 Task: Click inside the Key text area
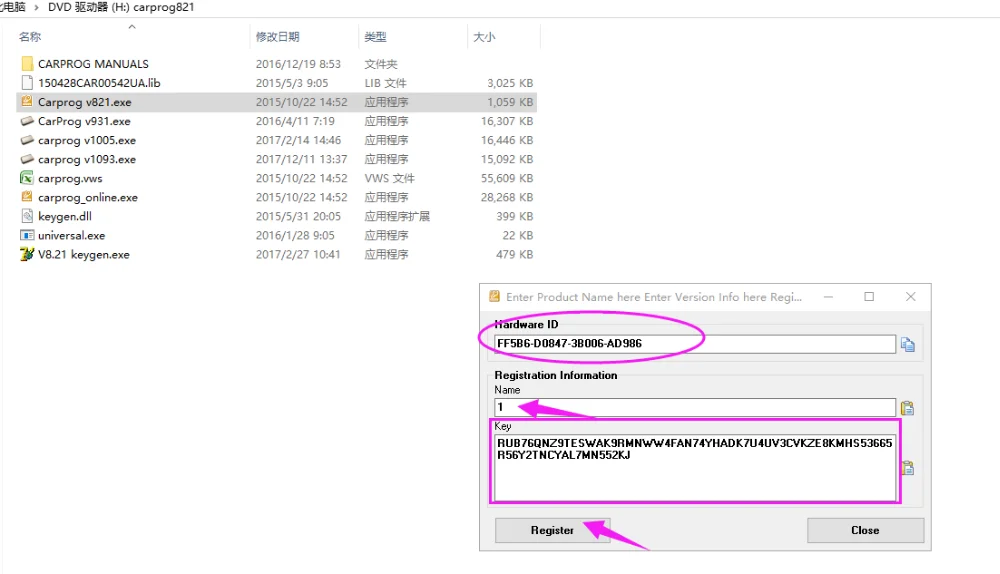(695, 467)
